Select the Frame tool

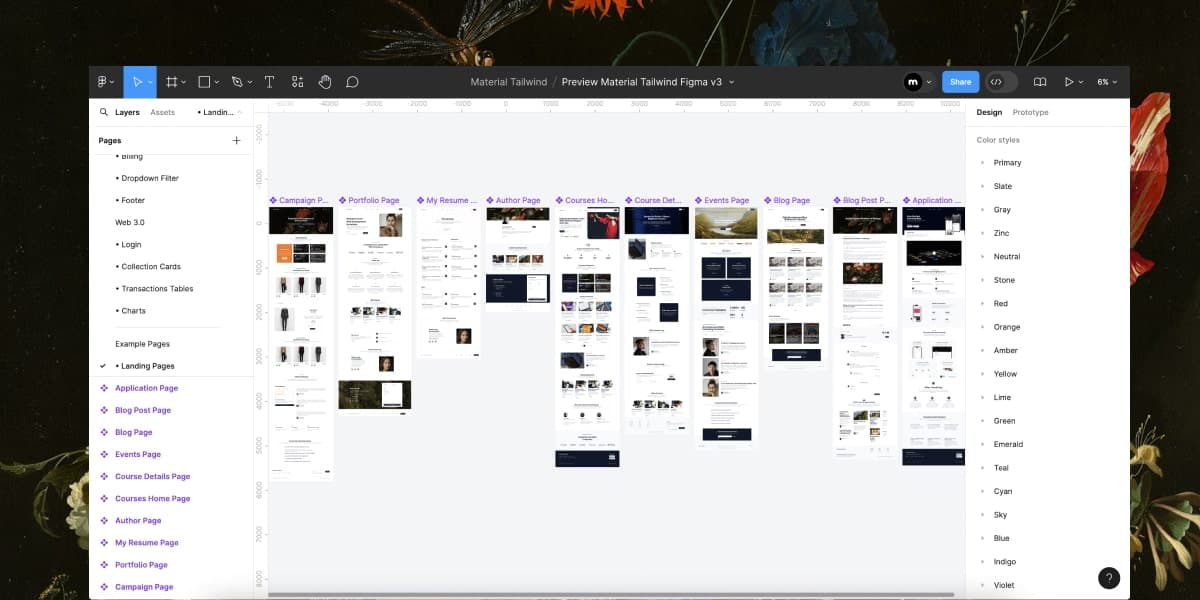(x=172, y=81)
